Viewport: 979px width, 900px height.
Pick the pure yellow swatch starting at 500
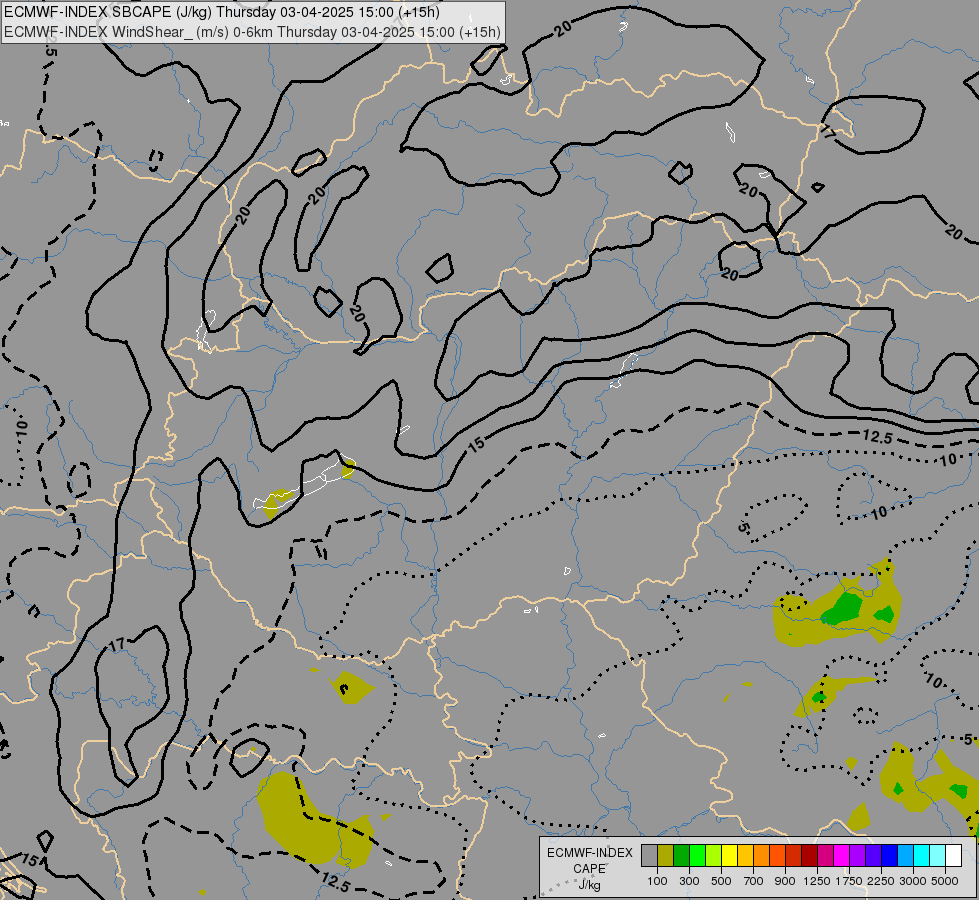(729, 856)
